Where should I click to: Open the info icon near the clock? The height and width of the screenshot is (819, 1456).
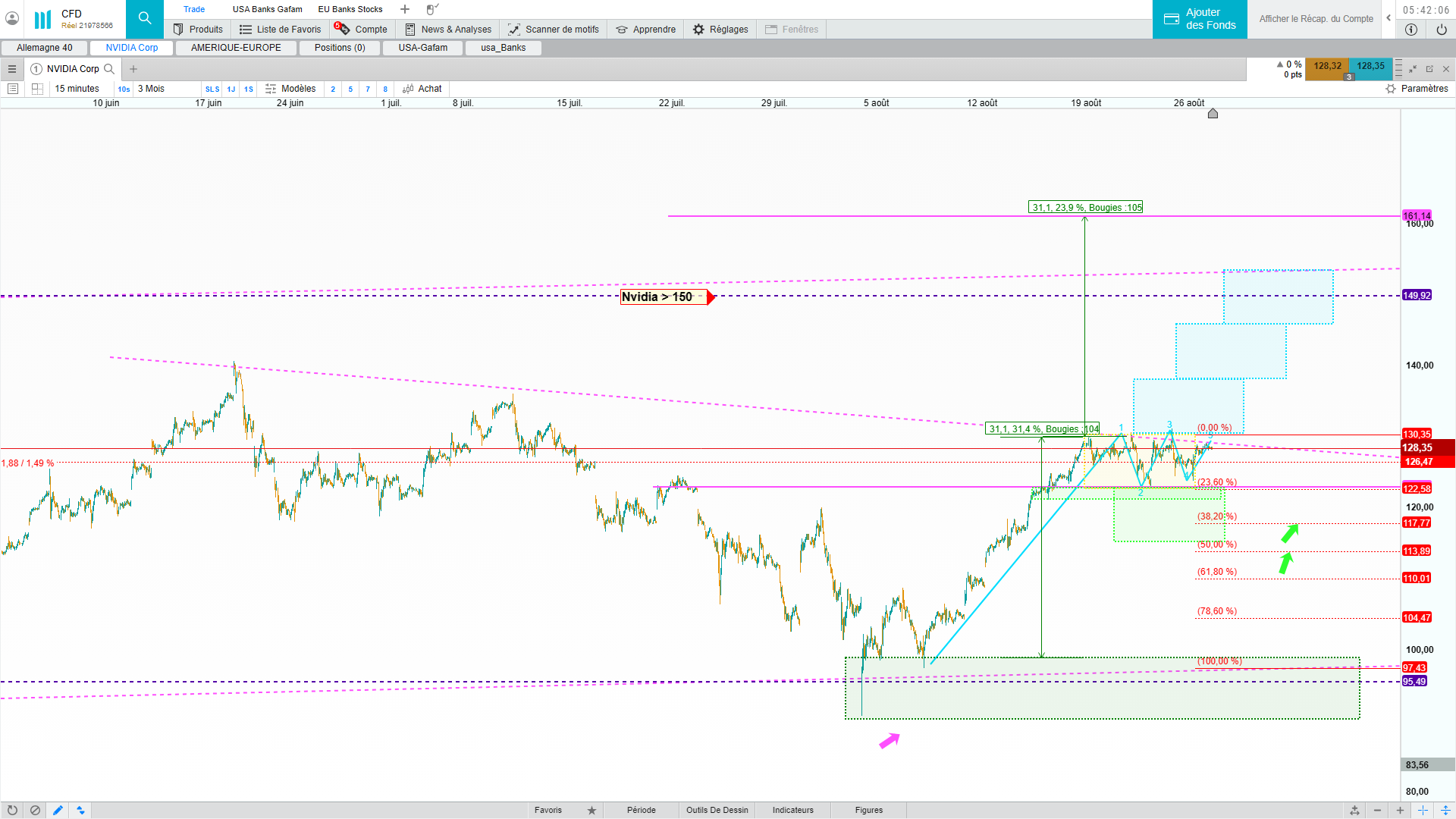1410,30
